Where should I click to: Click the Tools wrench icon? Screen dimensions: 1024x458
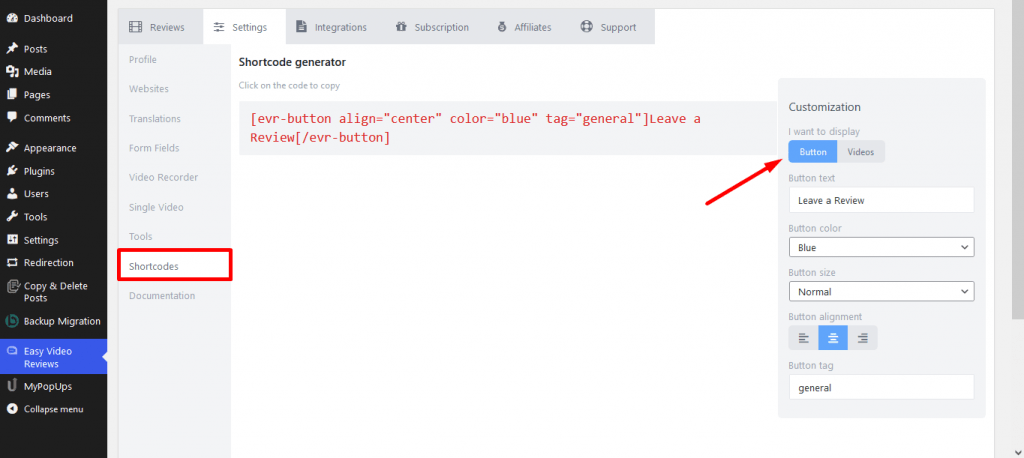pos(12,217)
